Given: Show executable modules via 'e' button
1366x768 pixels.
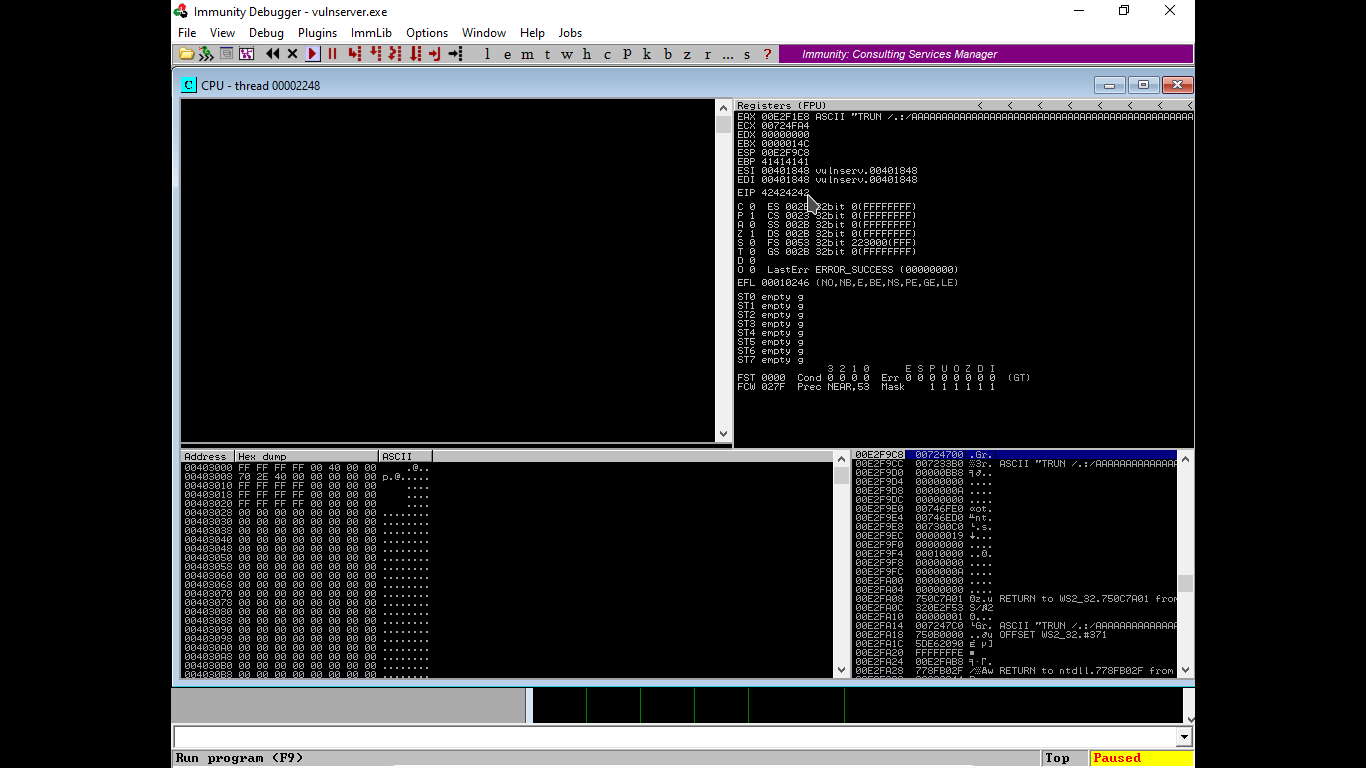Looking at the screenshot, I should pyautogui.click(x=507, y=54).
